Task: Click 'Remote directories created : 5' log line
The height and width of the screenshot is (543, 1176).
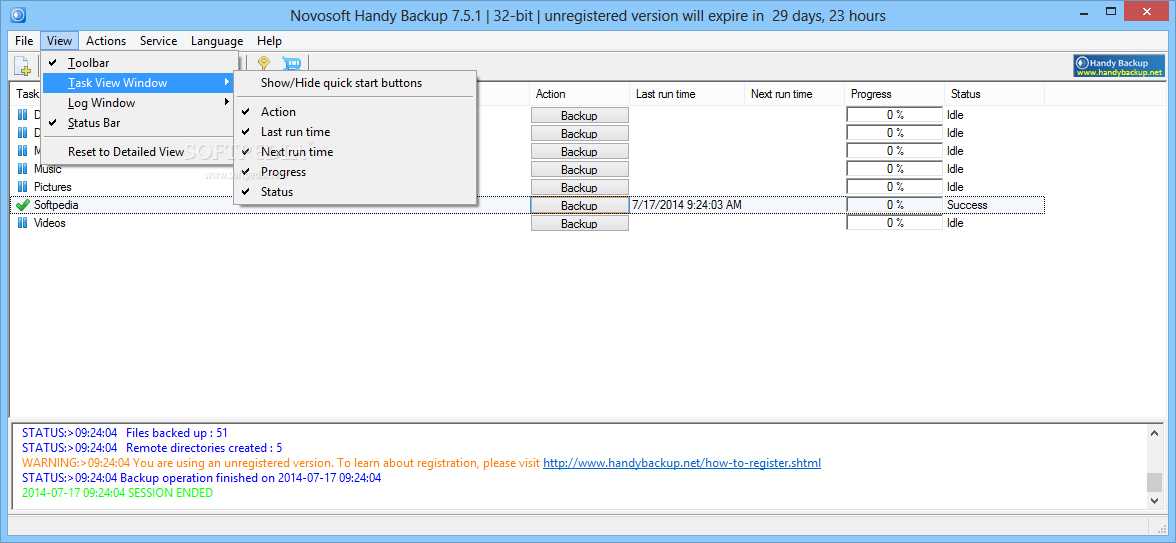Action: (152, 448)
